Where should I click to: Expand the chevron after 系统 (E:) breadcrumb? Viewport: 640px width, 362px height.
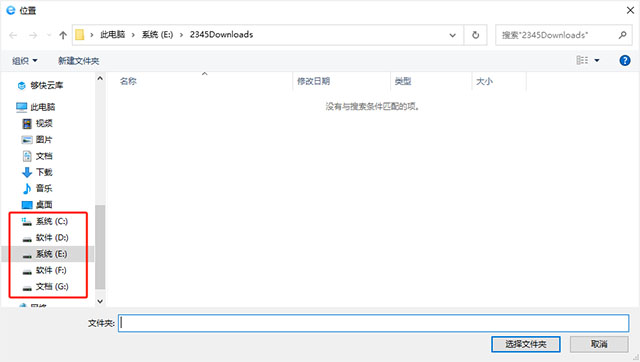[181, 35]
